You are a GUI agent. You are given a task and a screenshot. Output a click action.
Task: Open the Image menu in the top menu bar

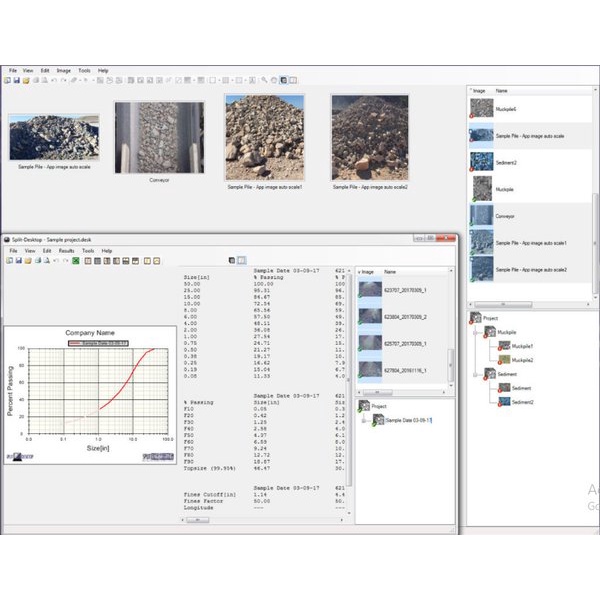(63, 71)
